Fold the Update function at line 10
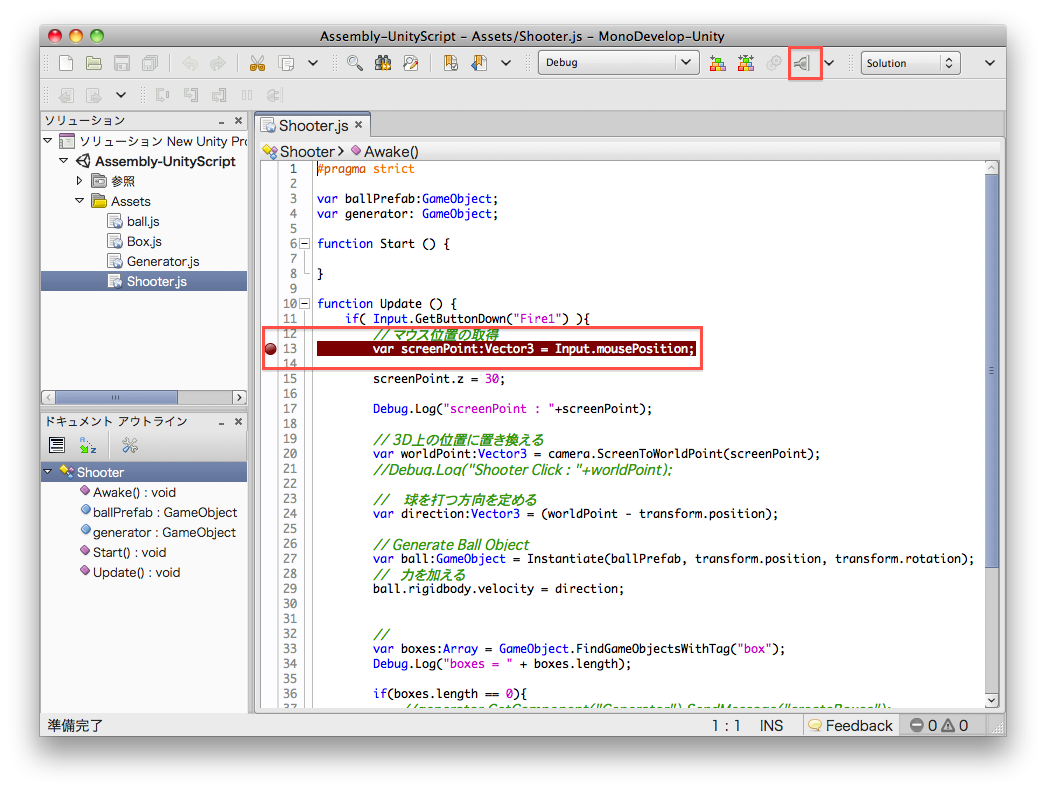 tap(305, 304)
